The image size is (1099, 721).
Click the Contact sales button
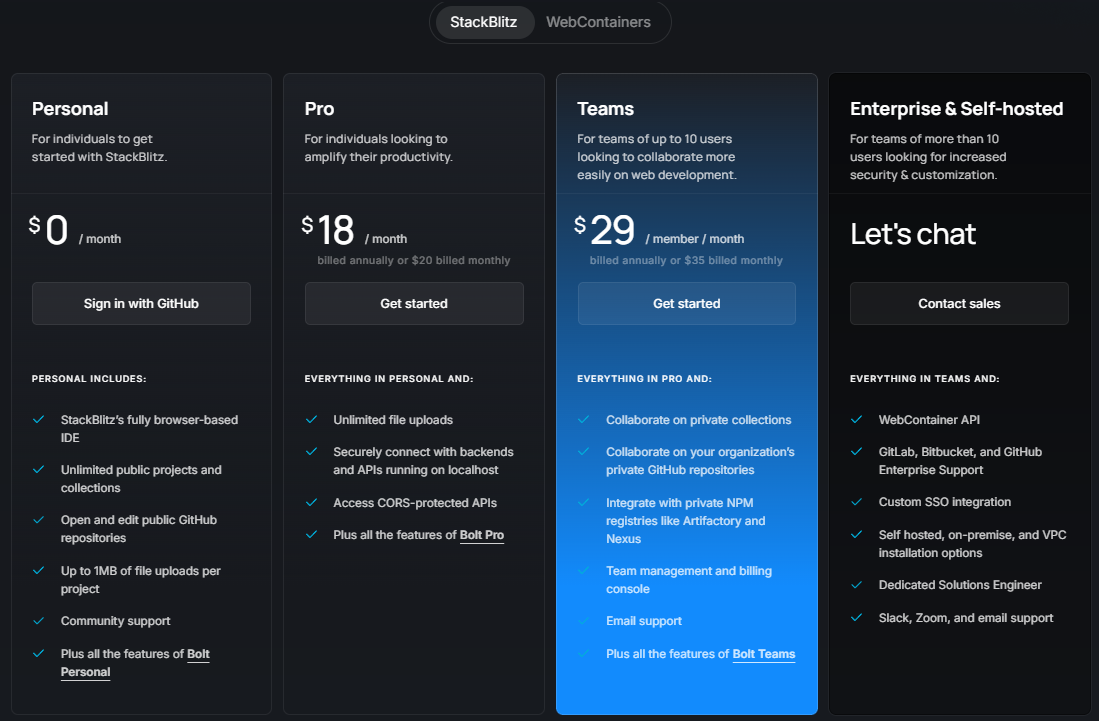(x=960, y=303)
